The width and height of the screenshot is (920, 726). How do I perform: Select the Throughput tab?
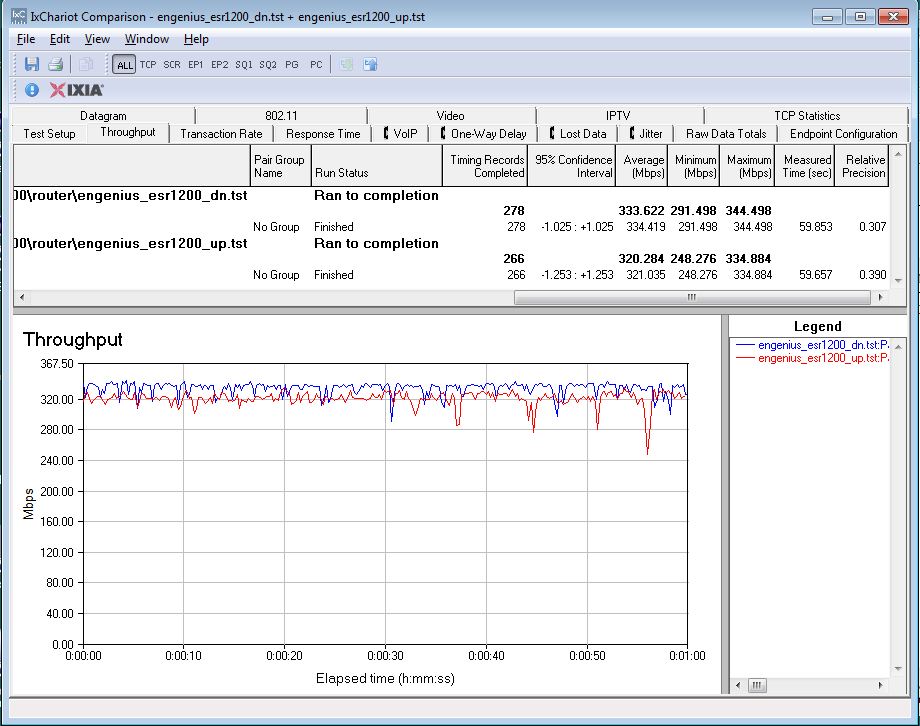pos(128,132)
